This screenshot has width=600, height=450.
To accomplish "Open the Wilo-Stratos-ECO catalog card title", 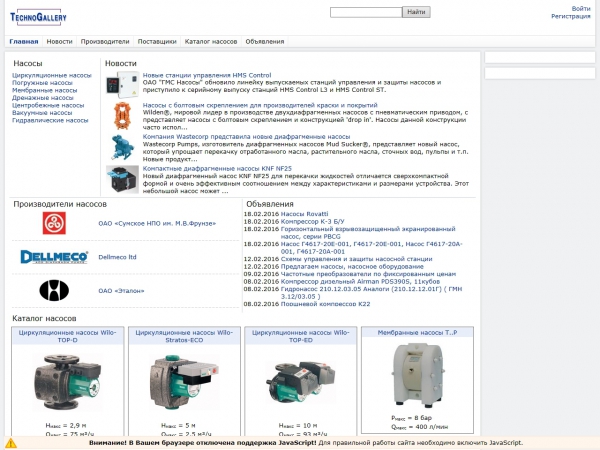I will click(x=184, y=336).
